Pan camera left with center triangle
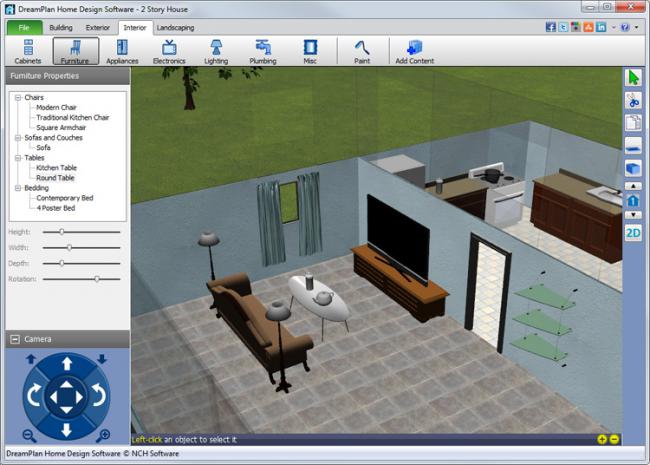The height and width of the screenshot is (465, 650). 53,397
